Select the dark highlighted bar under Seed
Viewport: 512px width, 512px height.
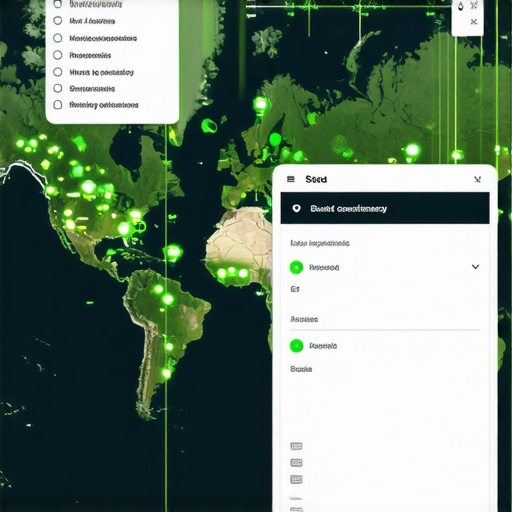[x=385, y=208]
